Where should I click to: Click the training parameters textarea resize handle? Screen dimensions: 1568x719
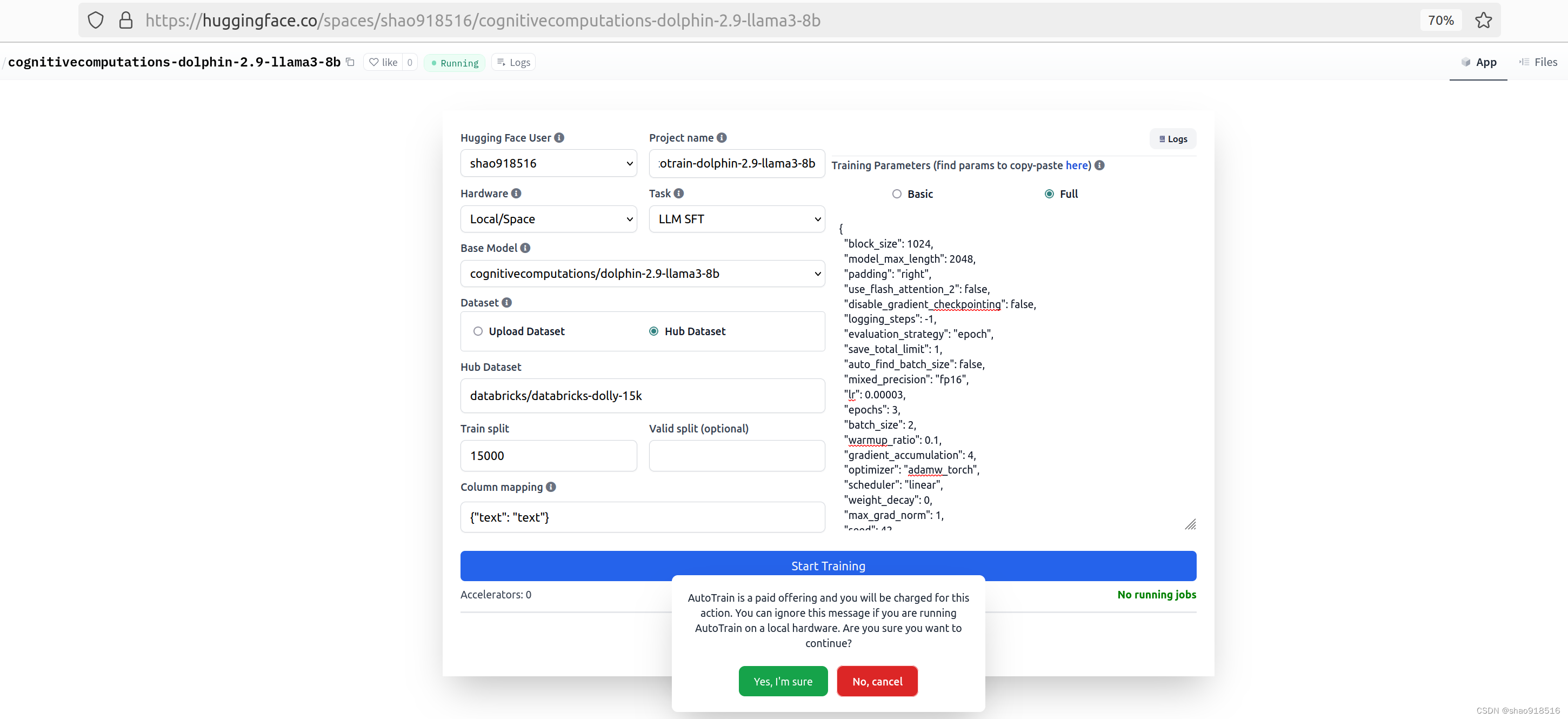1190,524
